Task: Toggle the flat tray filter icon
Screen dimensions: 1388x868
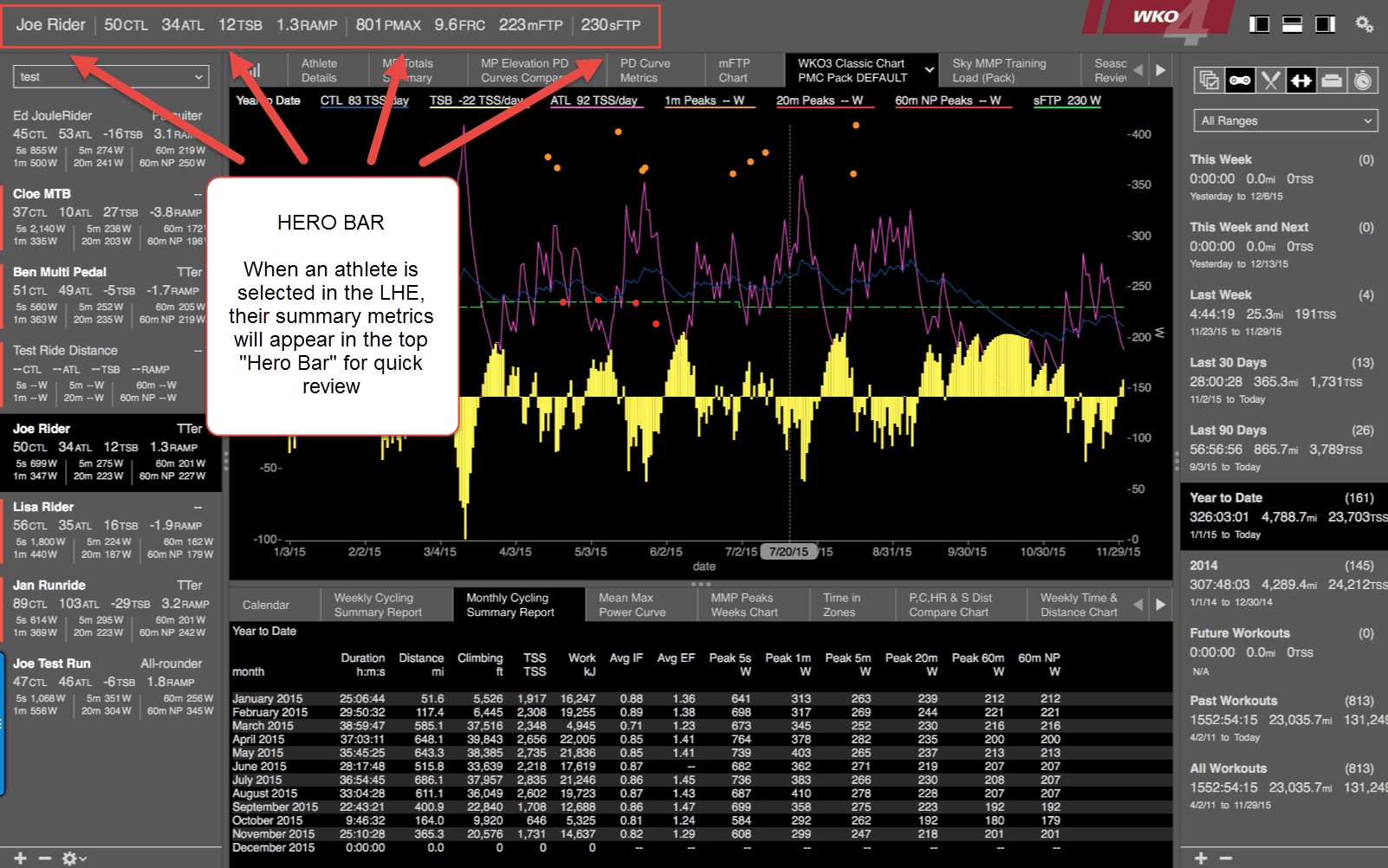Action: pyautogui.click(x=1333, y=81)
